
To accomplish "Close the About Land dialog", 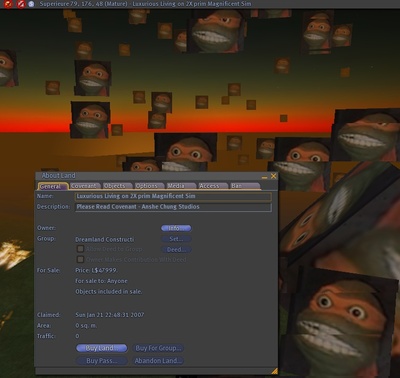I will click(274, 176).
